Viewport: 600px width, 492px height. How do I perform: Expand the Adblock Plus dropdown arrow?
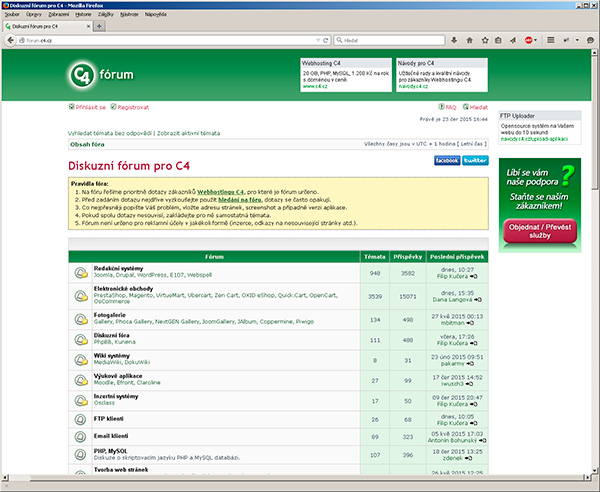pyautogui.click(x=537, y=41)
